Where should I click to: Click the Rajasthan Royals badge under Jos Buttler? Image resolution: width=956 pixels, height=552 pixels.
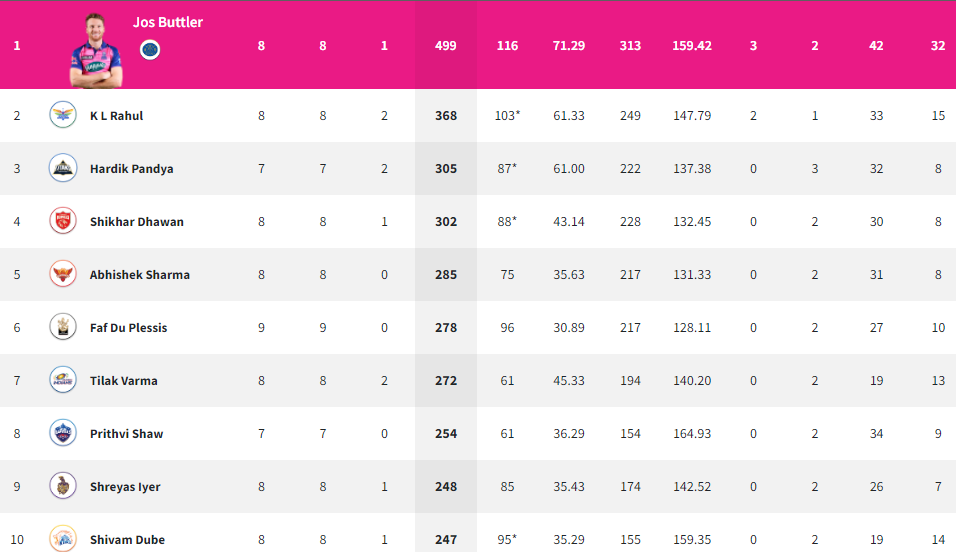click(x=150, y=49)
